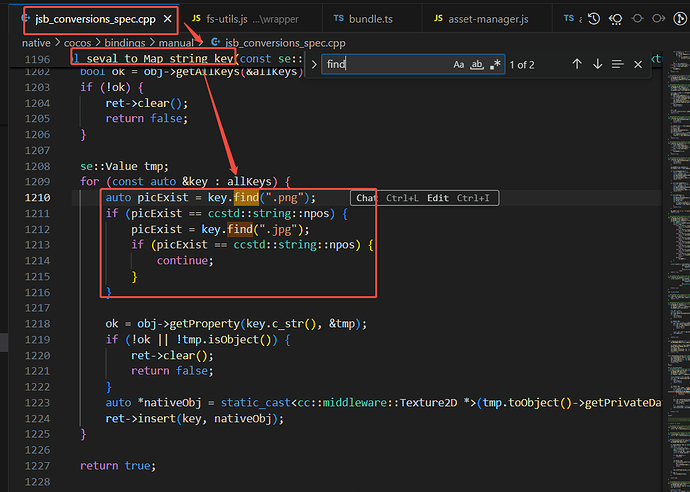The height and width of the screenshot is (492, 690).
Task: Click the inline Edit Ctrl+I button
Action: (458, 198)
